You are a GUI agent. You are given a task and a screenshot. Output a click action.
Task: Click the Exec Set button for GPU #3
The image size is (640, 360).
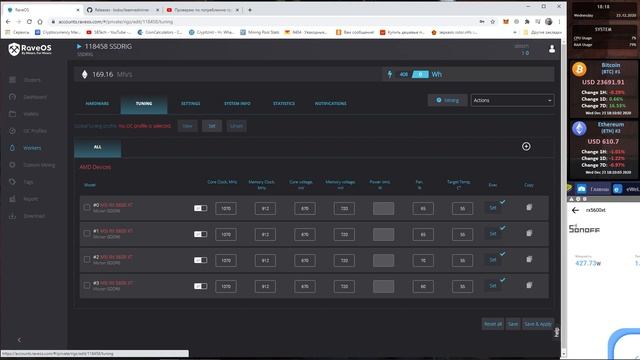pyautogui.click(x=493, y=286)
